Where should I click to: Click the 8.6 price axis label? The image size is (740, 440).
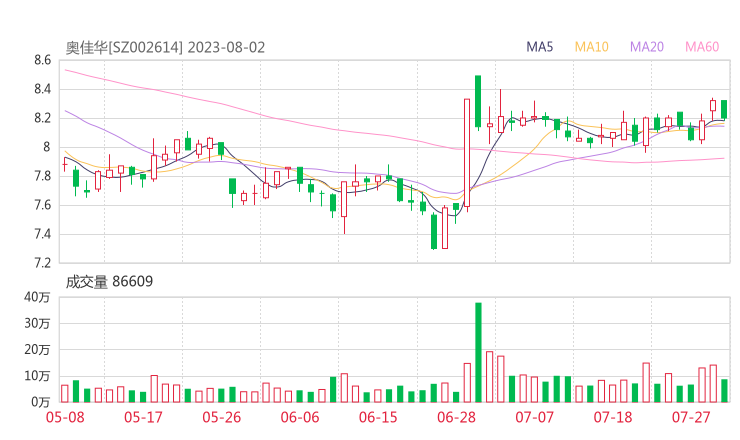[x=42, y=60]
